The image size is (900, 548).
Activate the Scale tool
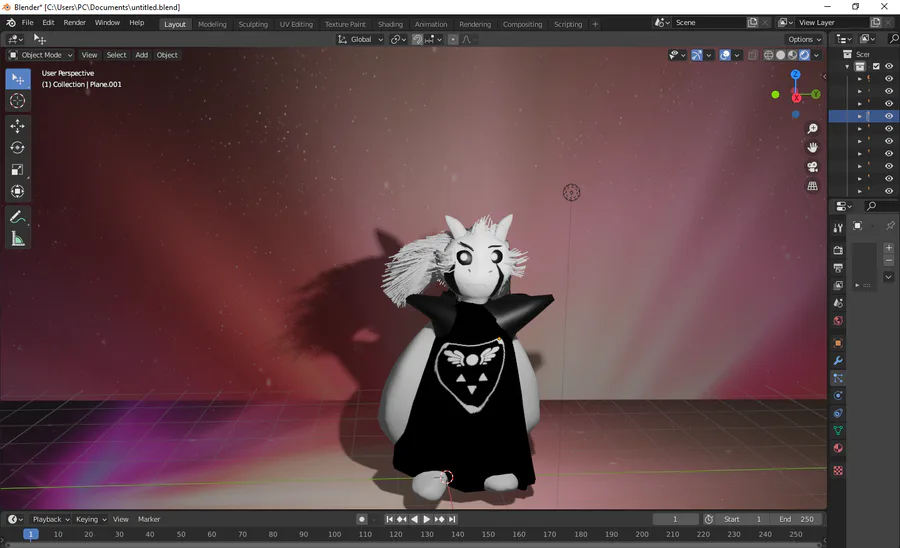[x=18, y=169]
